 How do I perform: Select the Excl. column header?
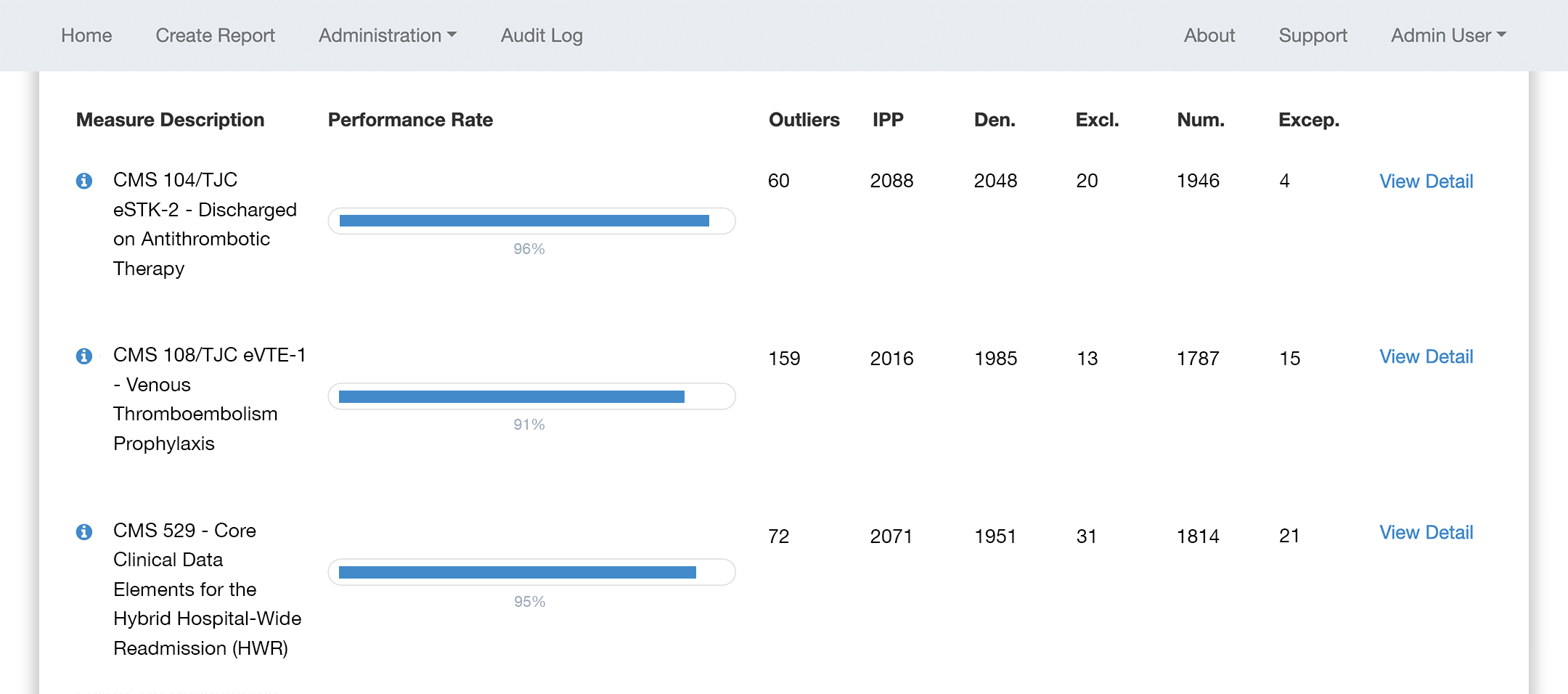(x=1097, y=120)
